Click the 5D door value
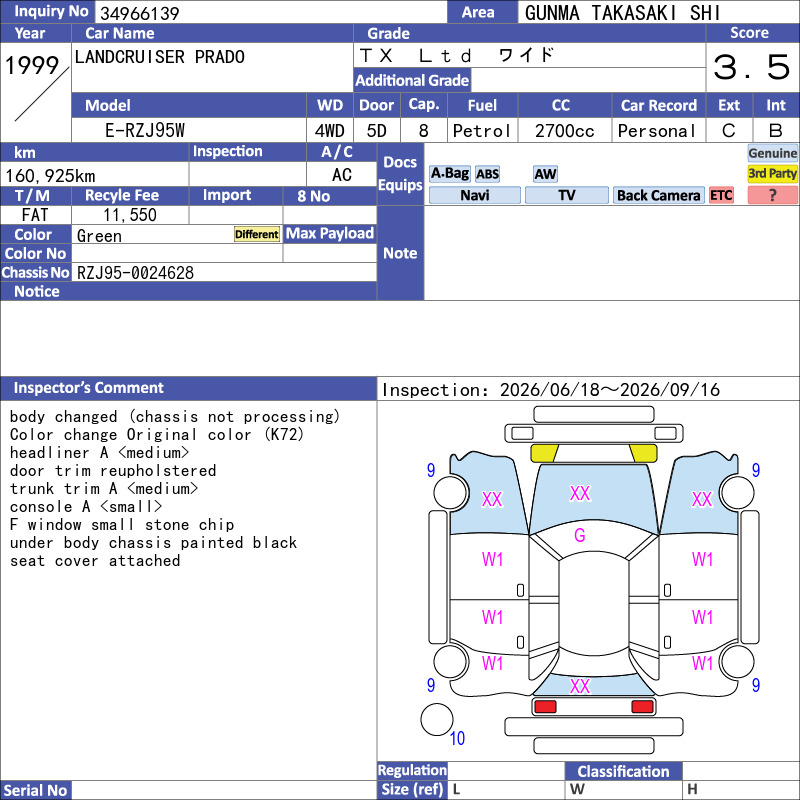800x800 pixels. tap(377, 131)
